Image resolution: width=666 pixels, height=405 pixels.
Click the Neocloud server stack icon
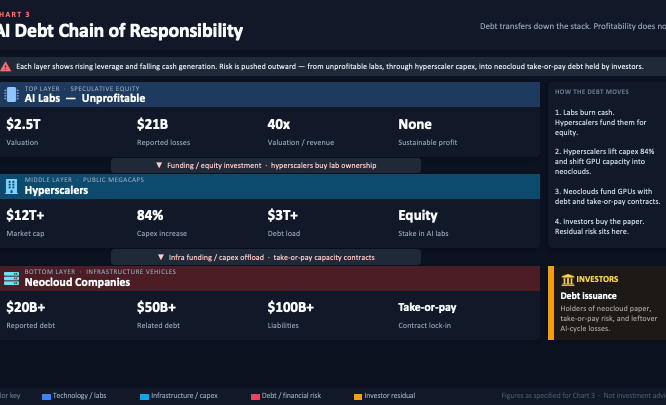pos(11,278)
